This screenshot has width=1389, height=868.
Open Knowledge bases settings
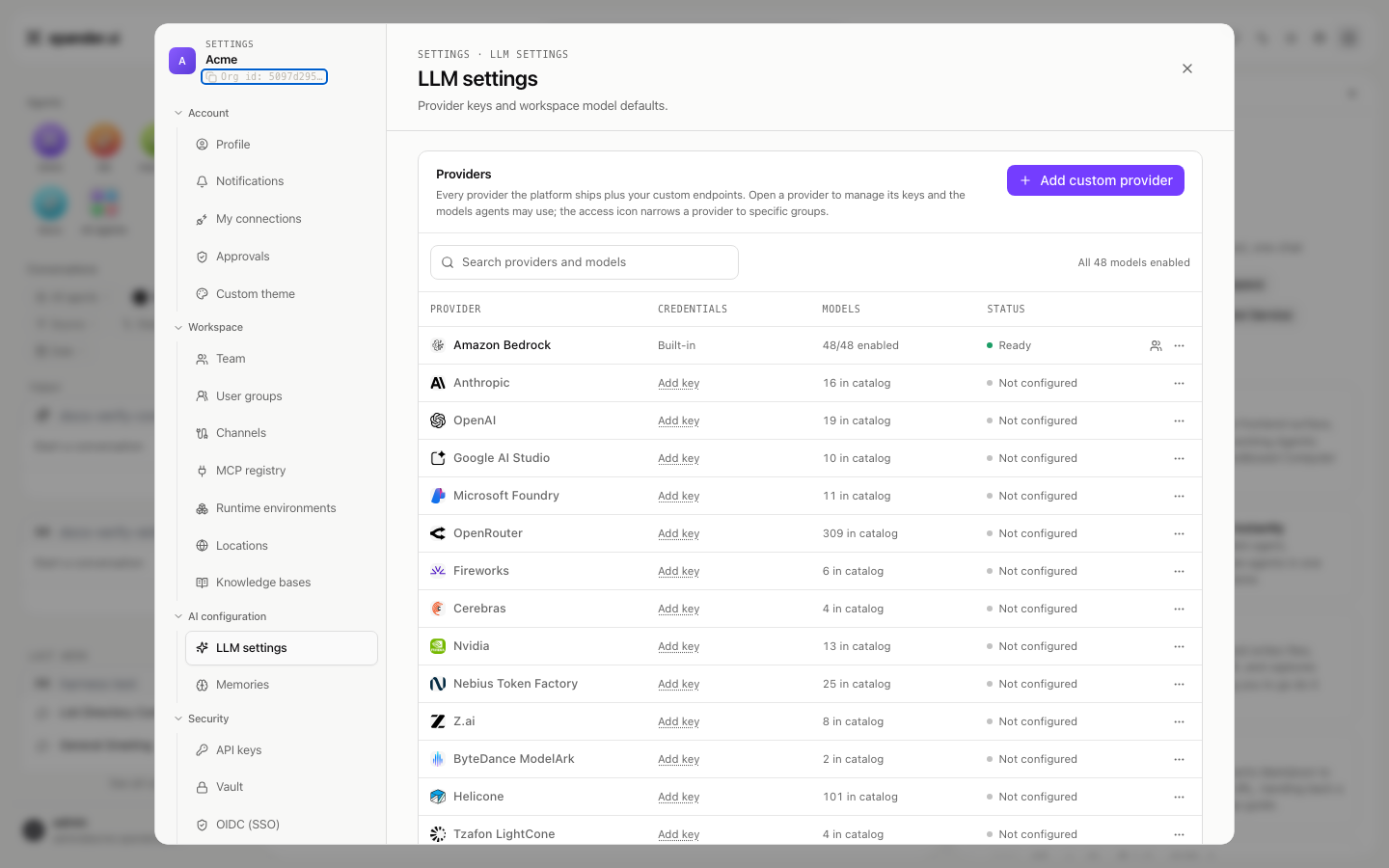click(282, 583)
